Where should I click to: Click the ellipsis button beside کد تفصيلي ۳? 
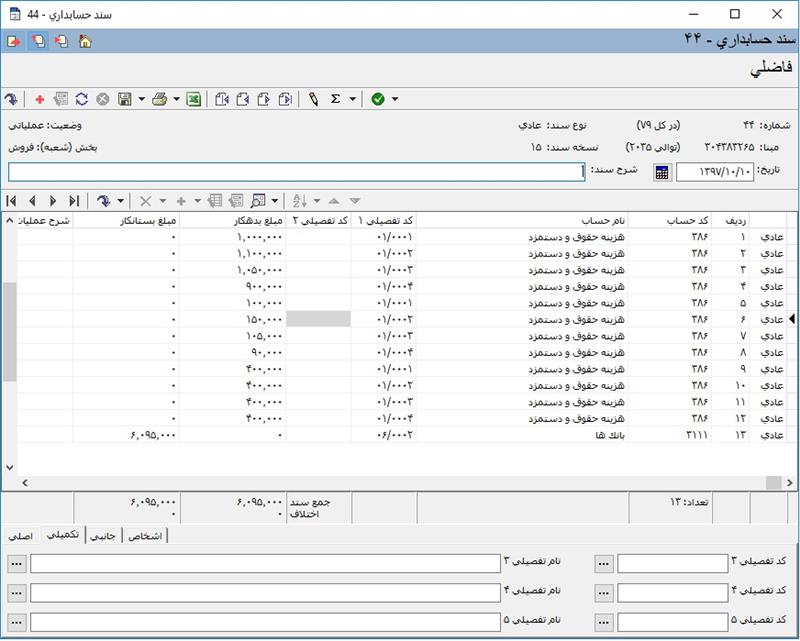pos(603,564)
